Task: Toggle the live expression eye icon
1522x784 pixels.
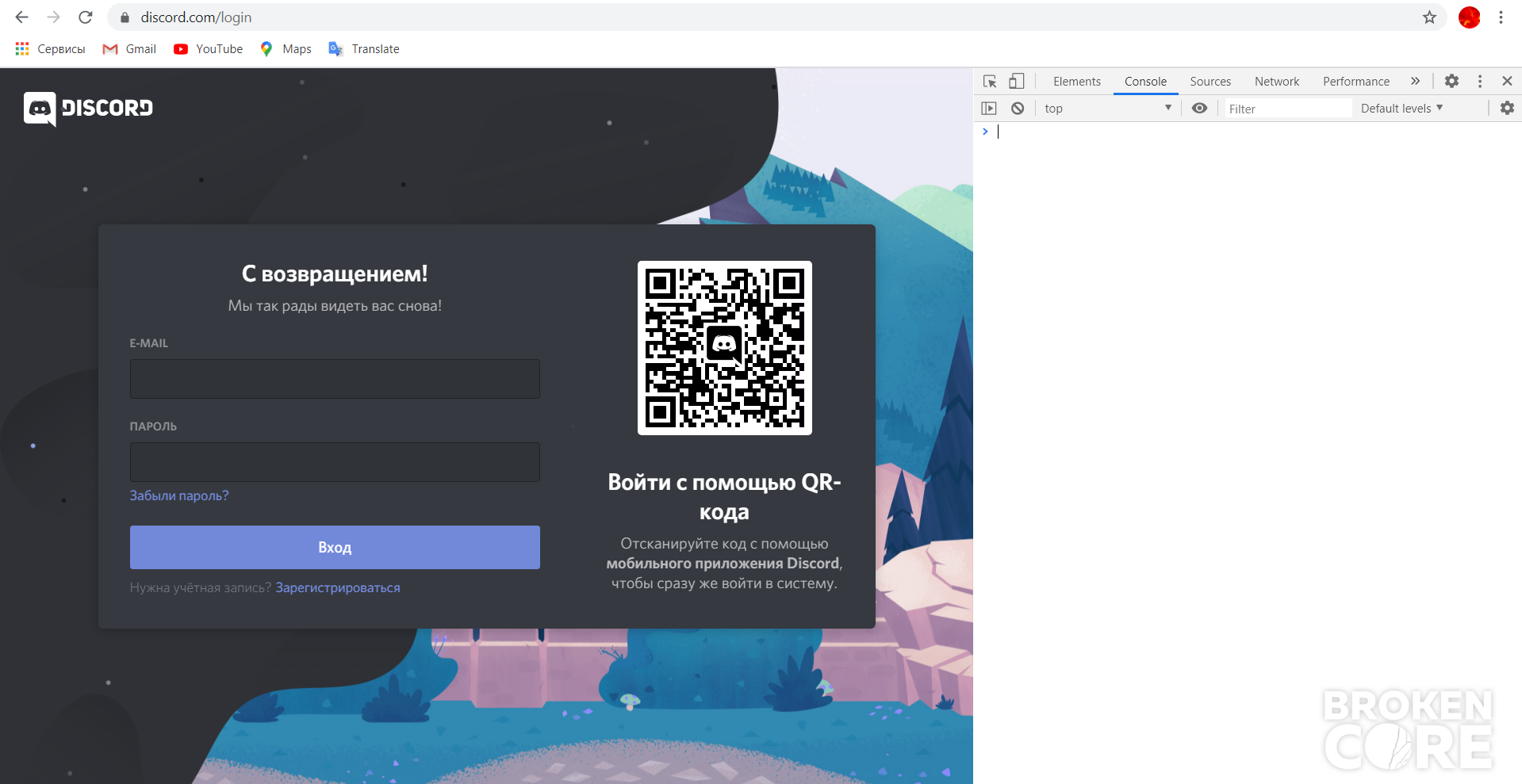Action: click(1199, 109)
